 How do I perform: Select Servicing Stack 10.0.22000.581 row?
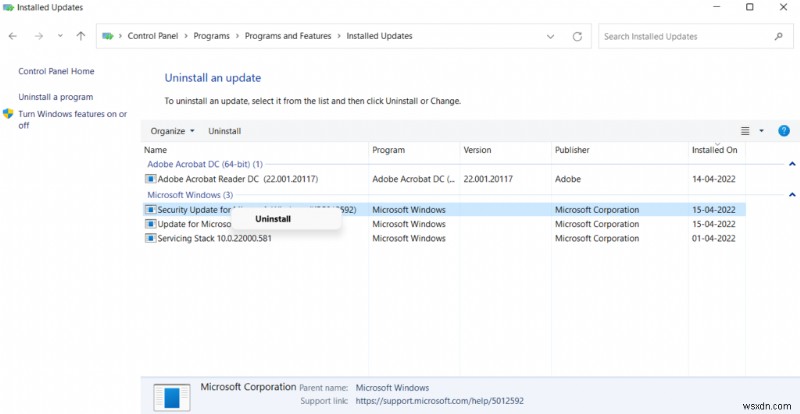point(443,238)
